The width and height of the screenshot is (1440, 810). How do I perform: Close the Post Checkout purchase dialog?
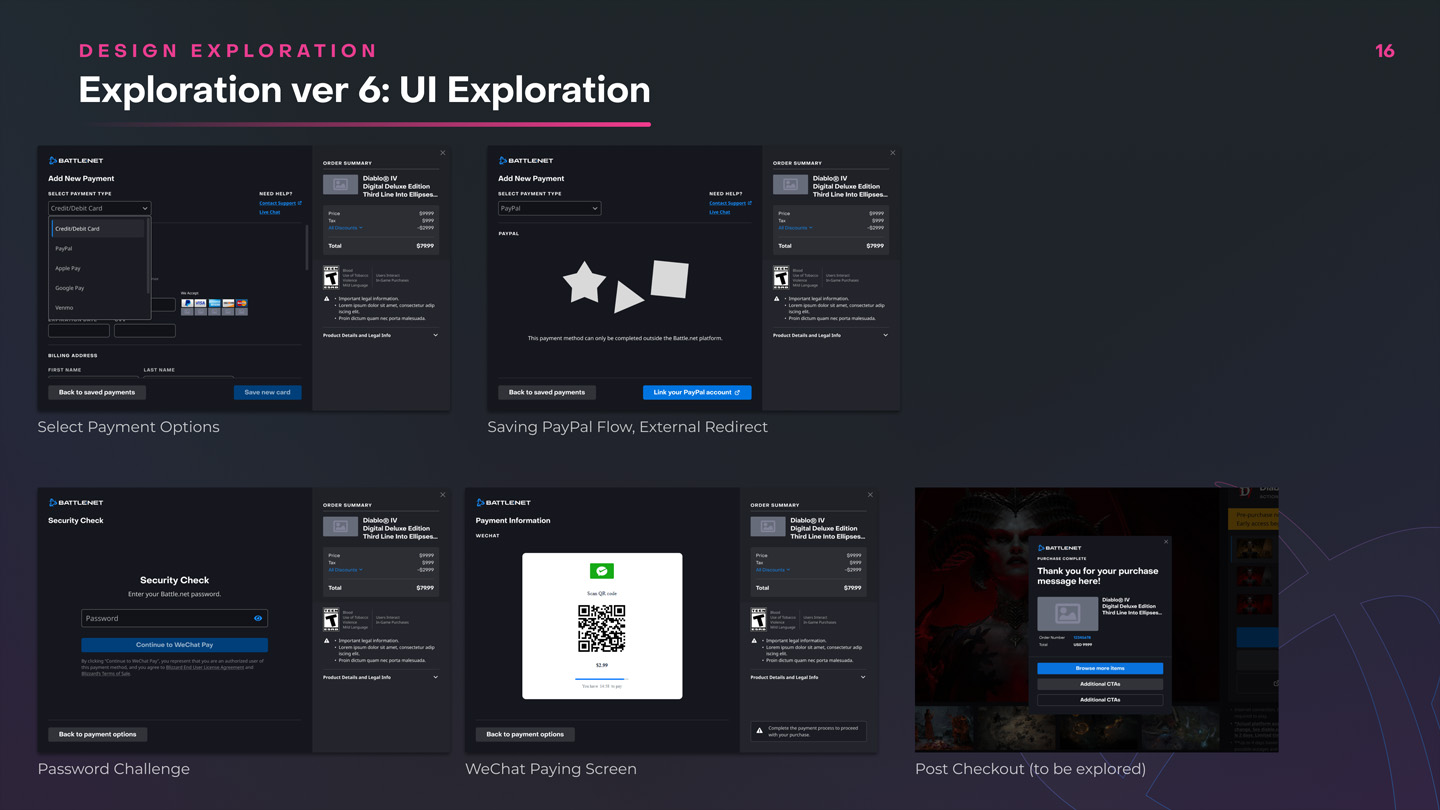(1166, 542)
